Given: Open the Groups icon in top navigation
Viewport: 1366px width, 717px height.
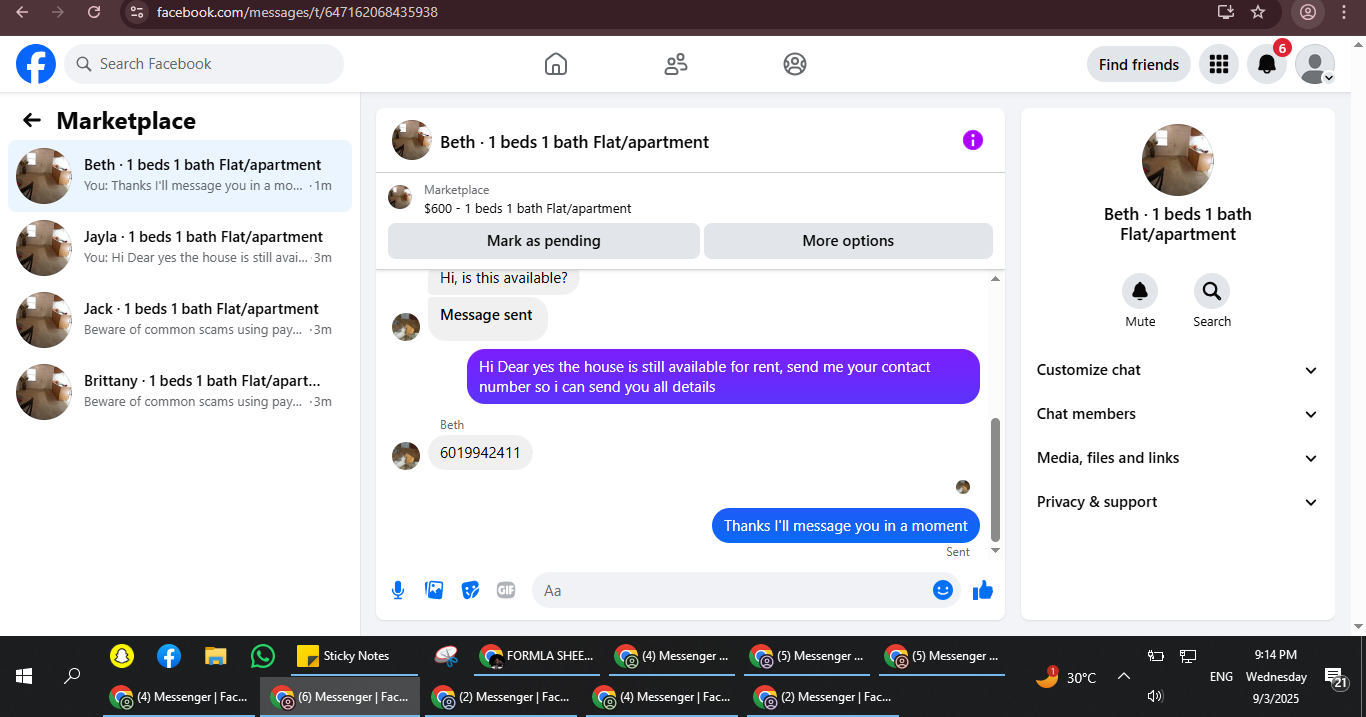Looking at the screenshot, I should tap(795, 64).
